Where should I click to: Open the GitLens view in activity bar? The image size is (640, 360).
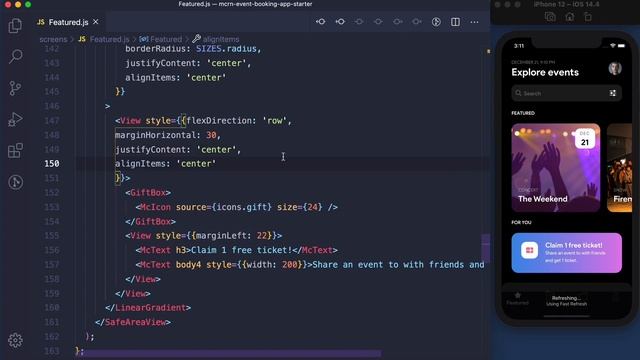tap(16, 182)
